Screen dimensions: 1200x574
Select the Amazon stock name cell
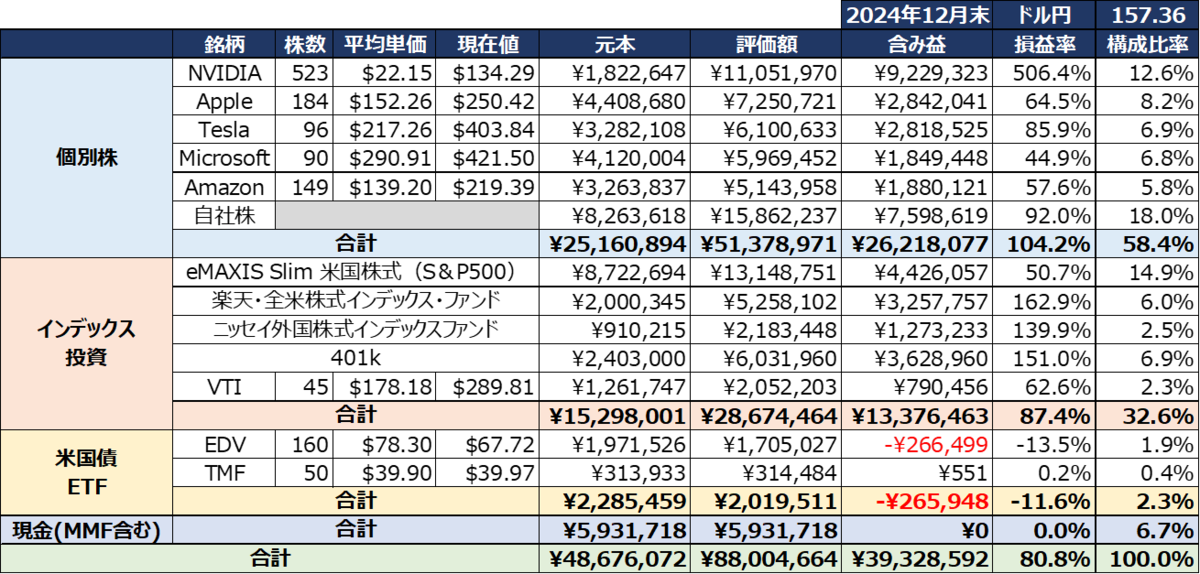224,187
